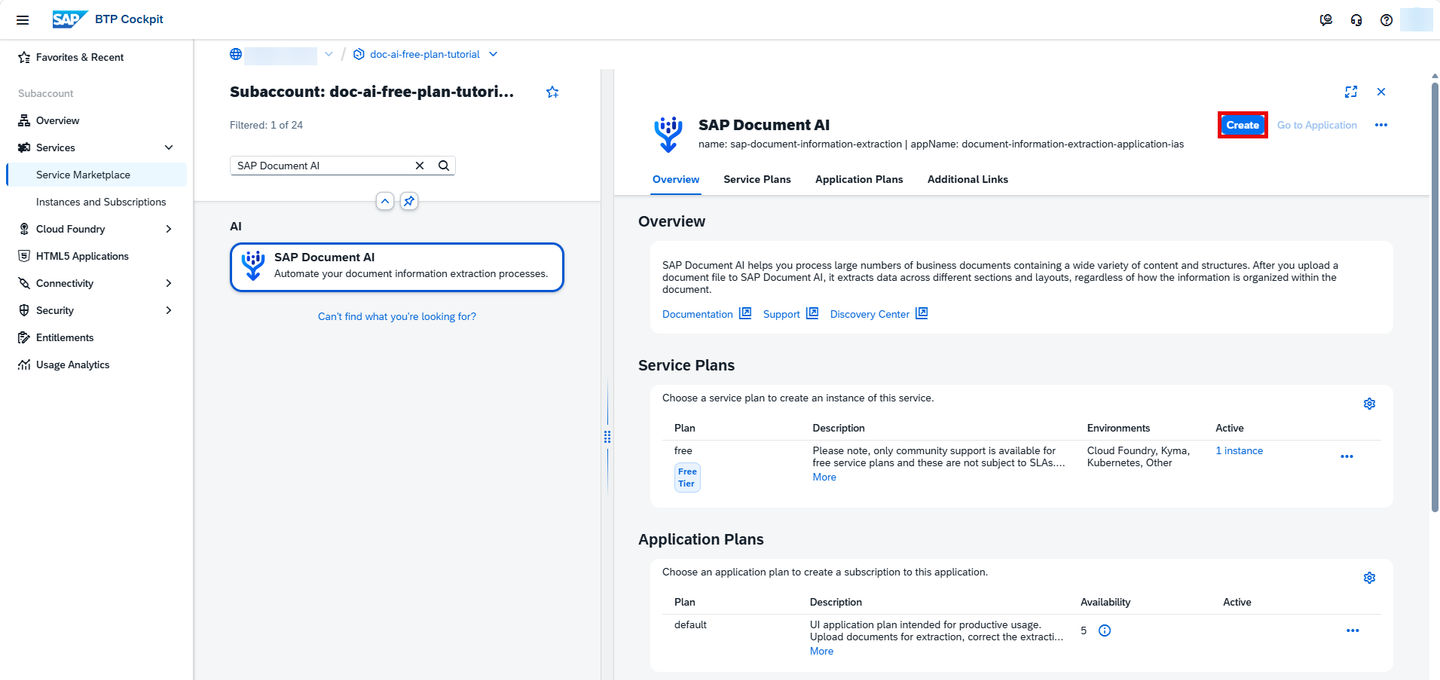The width and height of the screenshot is (1440, 680).
Task: Close the SAP Document AI detail panel
Action: (1381, 92)
